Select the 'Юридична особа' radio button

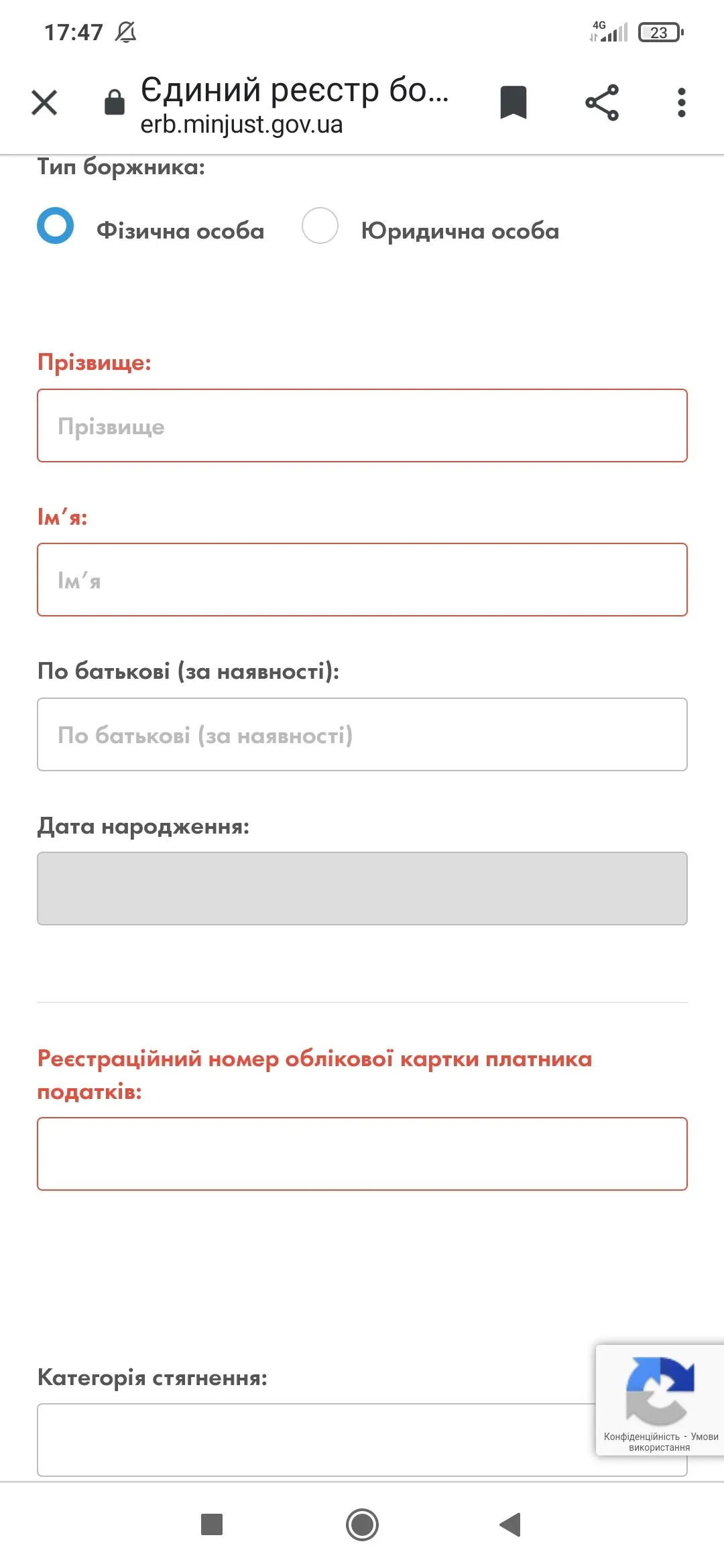(320, 226)
